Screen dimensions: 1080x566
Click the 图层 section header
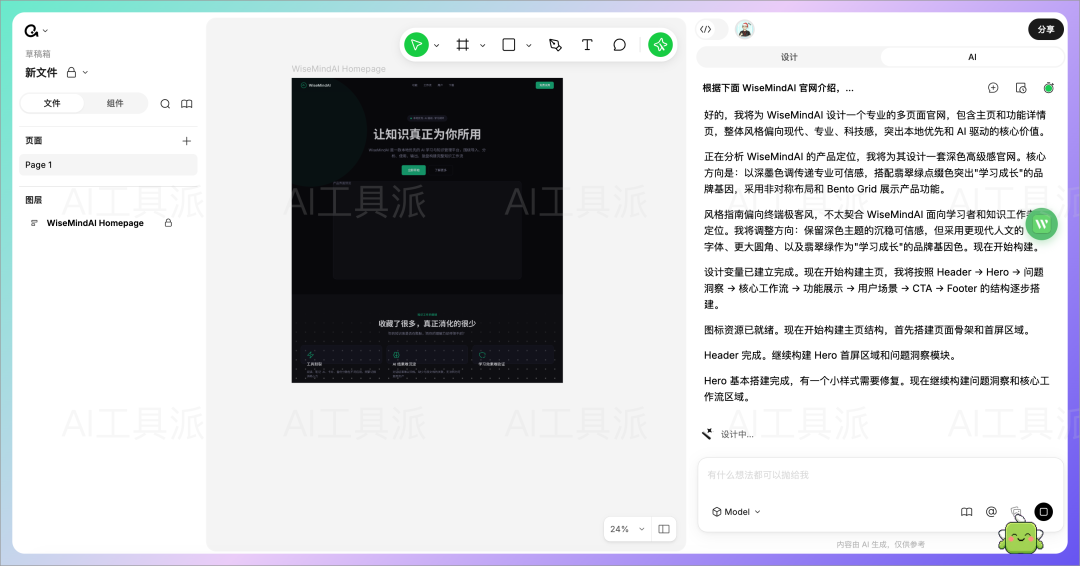(x=34, y=200)
